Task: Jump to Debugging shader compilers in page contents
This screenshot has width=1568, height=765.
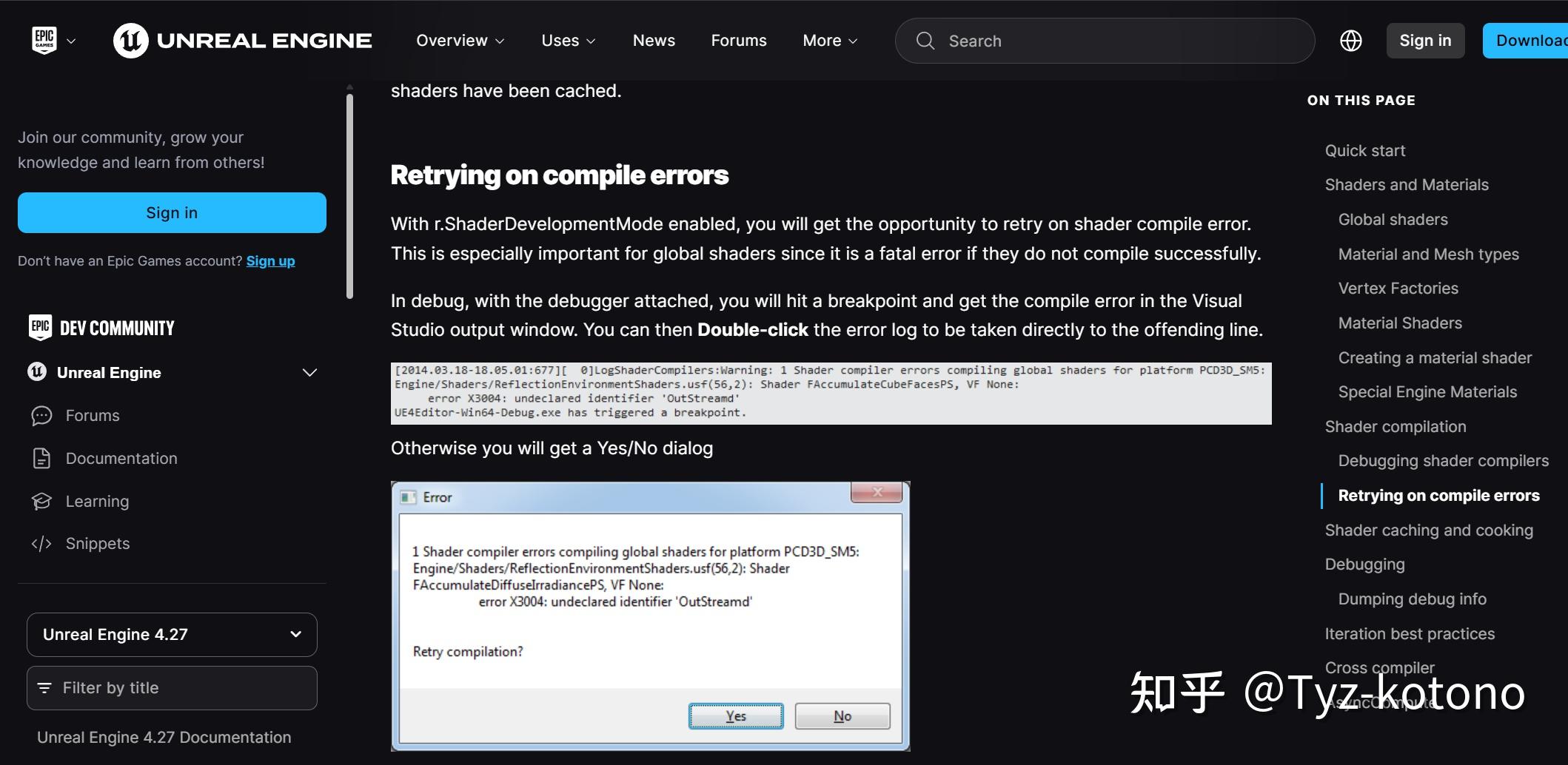Action: (1442, 460)
